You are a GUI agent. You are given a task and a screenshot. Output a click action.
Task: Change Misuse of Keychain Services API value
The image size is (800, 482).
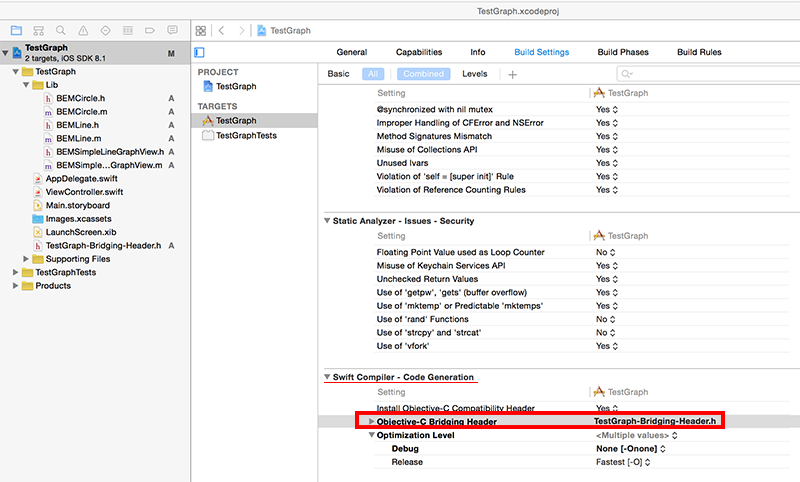(607, 265)
